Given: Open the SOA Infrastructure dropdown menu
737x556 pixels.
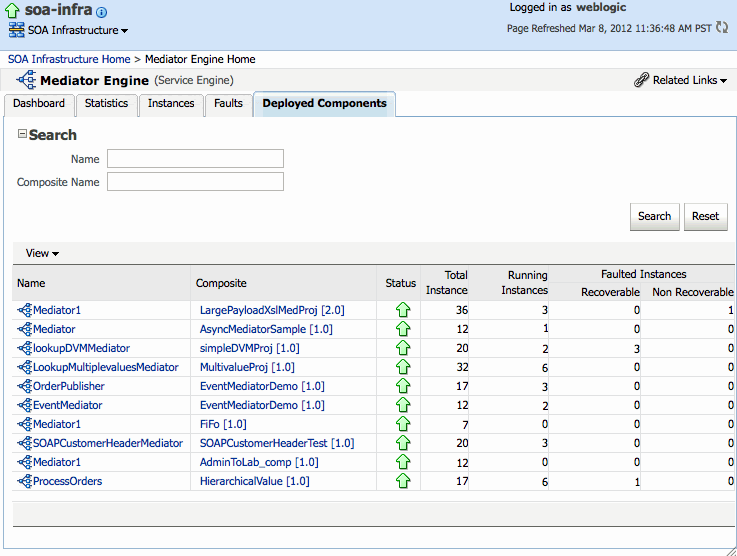Looking at the screenshot, I should click(78, 30).
